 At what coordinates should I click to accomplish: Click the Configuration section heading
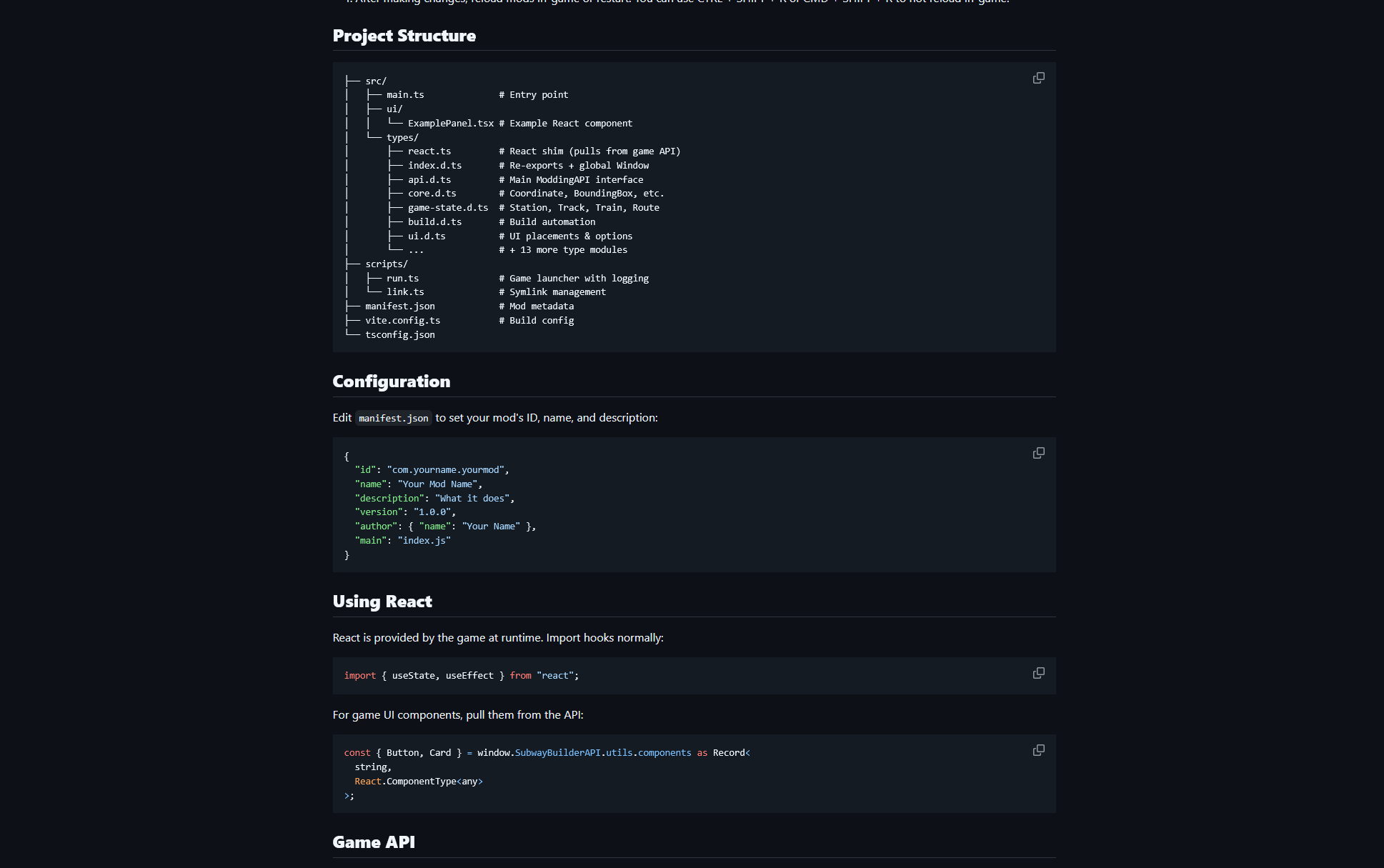click(x=391, y=381)
